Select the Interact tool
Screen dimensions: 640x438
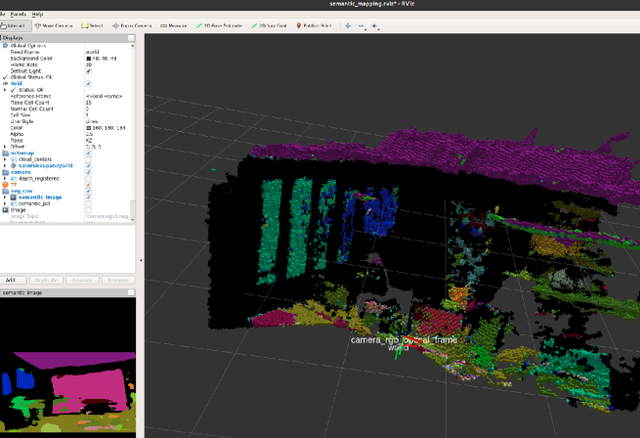click(17, 26)
